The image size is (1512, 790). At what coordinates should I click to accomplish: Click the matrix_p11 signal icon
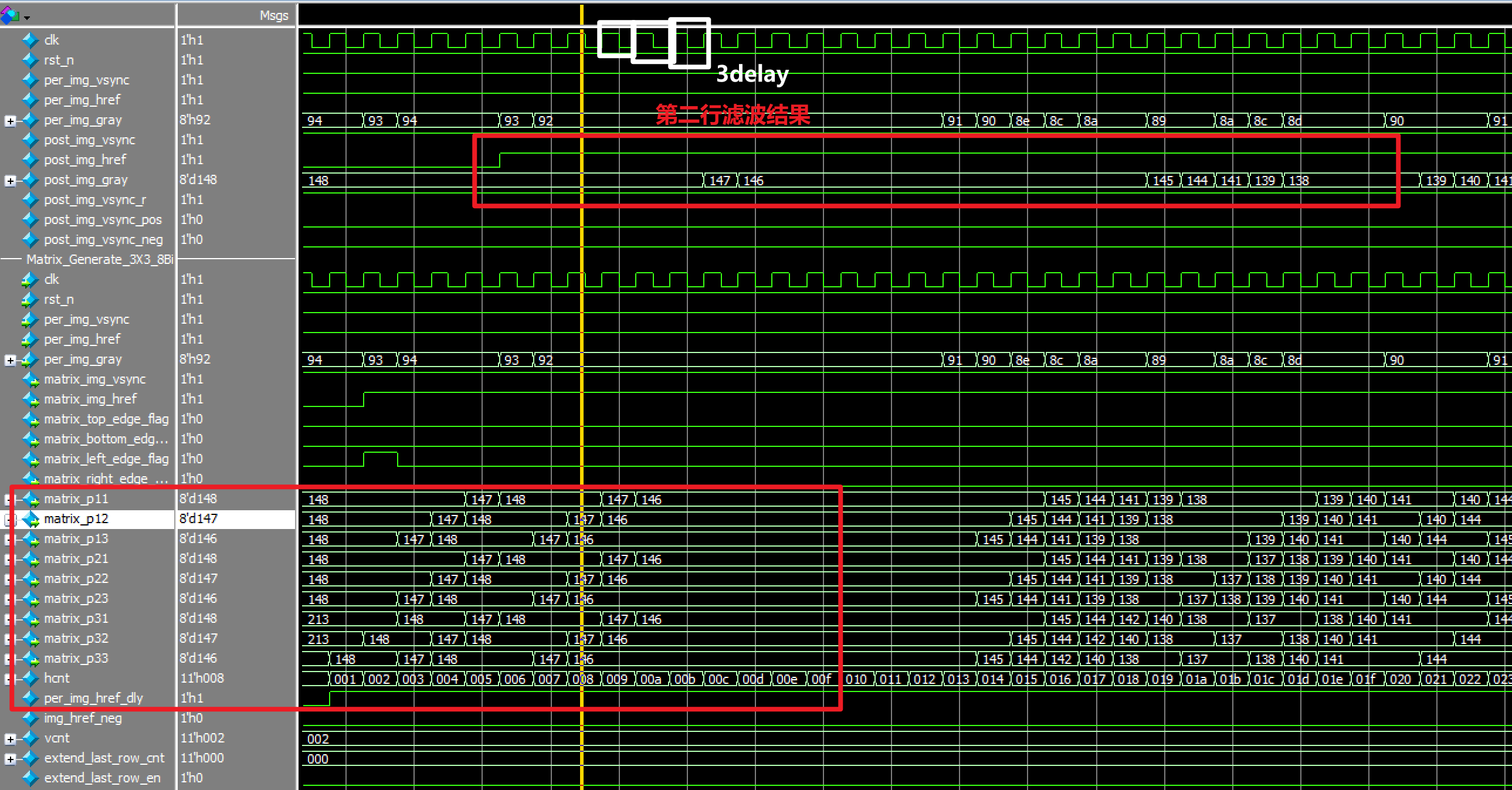point(30,499)
